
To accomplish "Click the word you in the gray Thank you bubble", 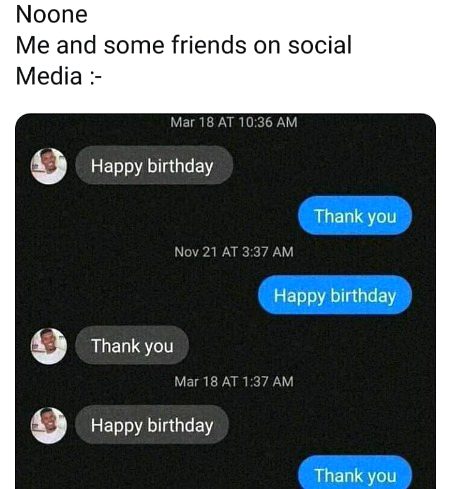I will 159,347.
